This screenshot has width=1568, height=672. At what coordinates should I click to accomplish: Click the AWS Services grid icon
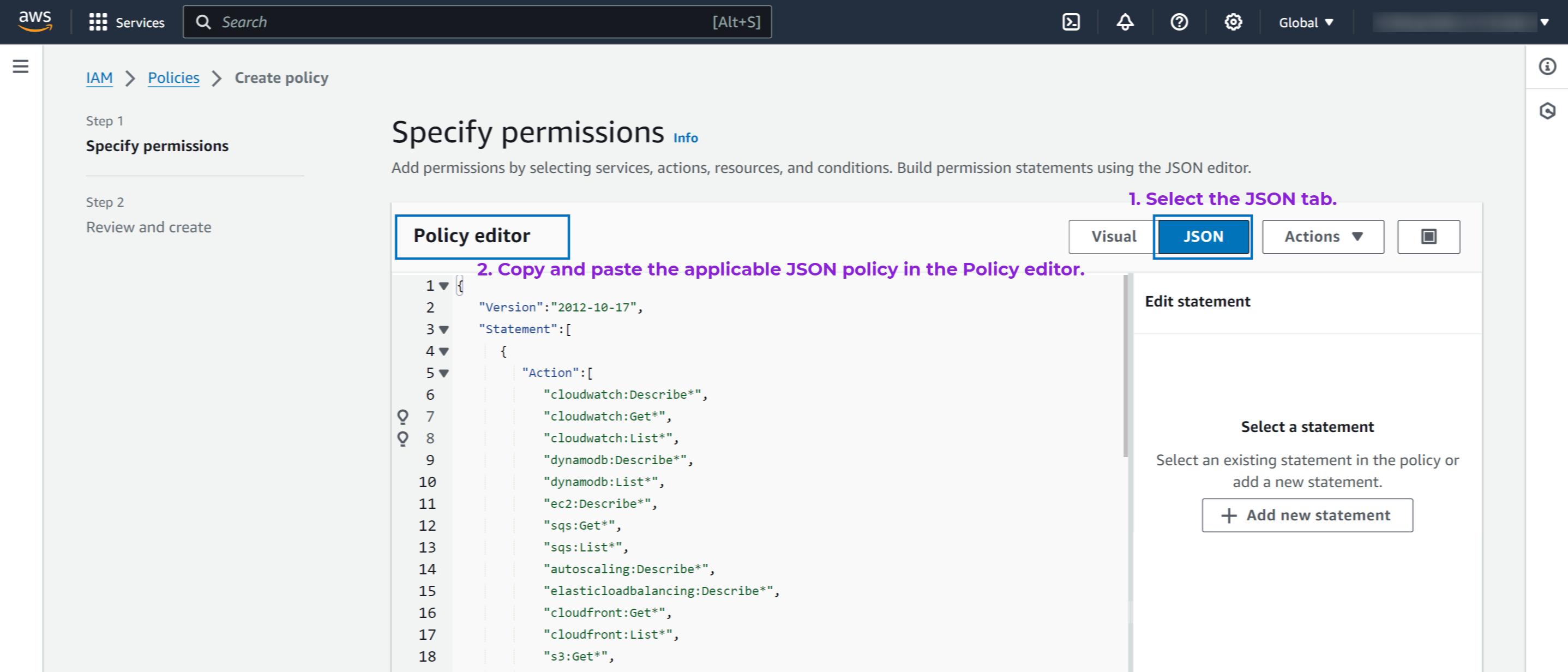point(98,21)
